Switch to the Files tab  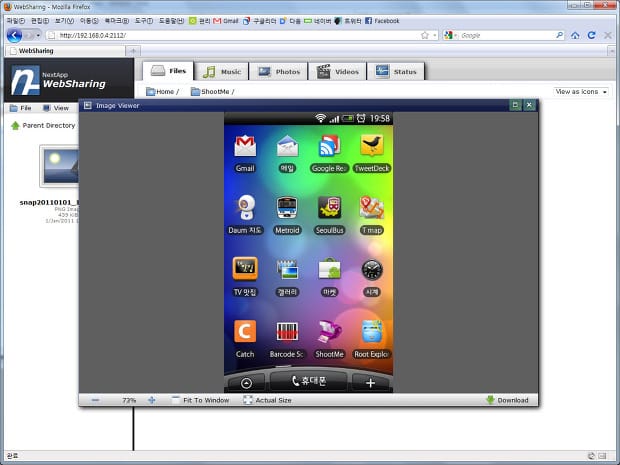(x=168, y=71)
